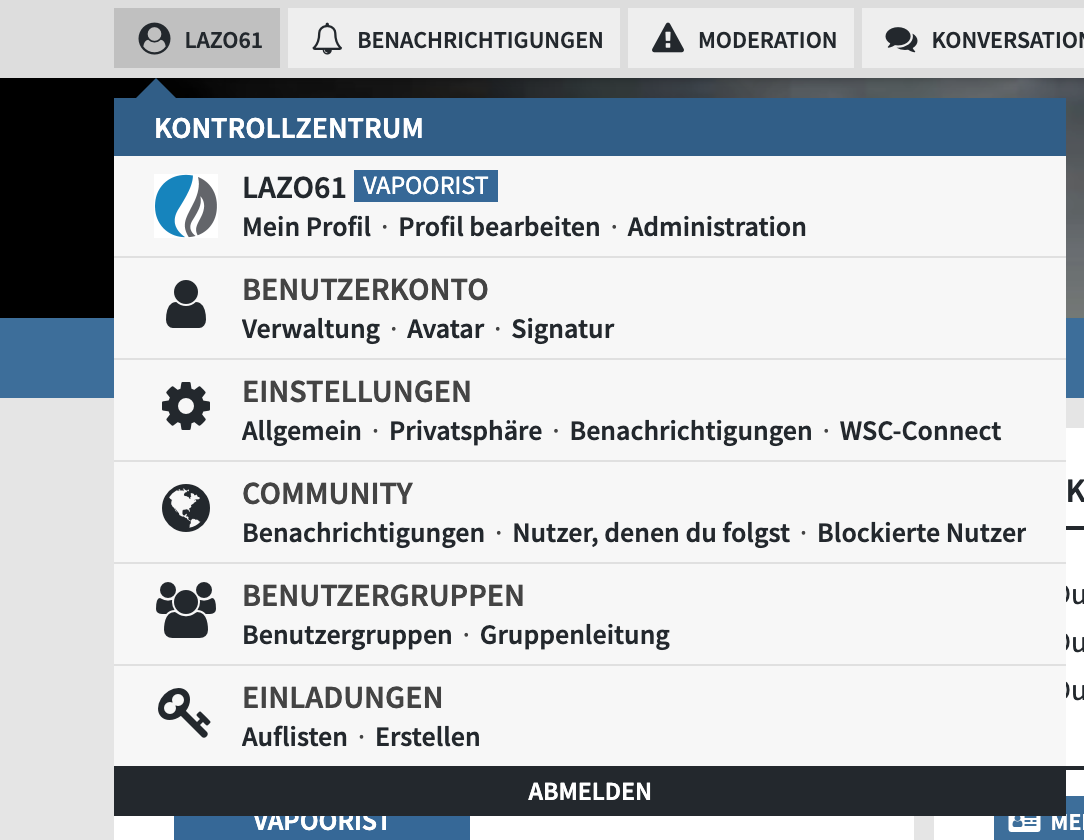
Task: Click the Konversationen speech bubbles icon
Action: (x=901, y=40)
